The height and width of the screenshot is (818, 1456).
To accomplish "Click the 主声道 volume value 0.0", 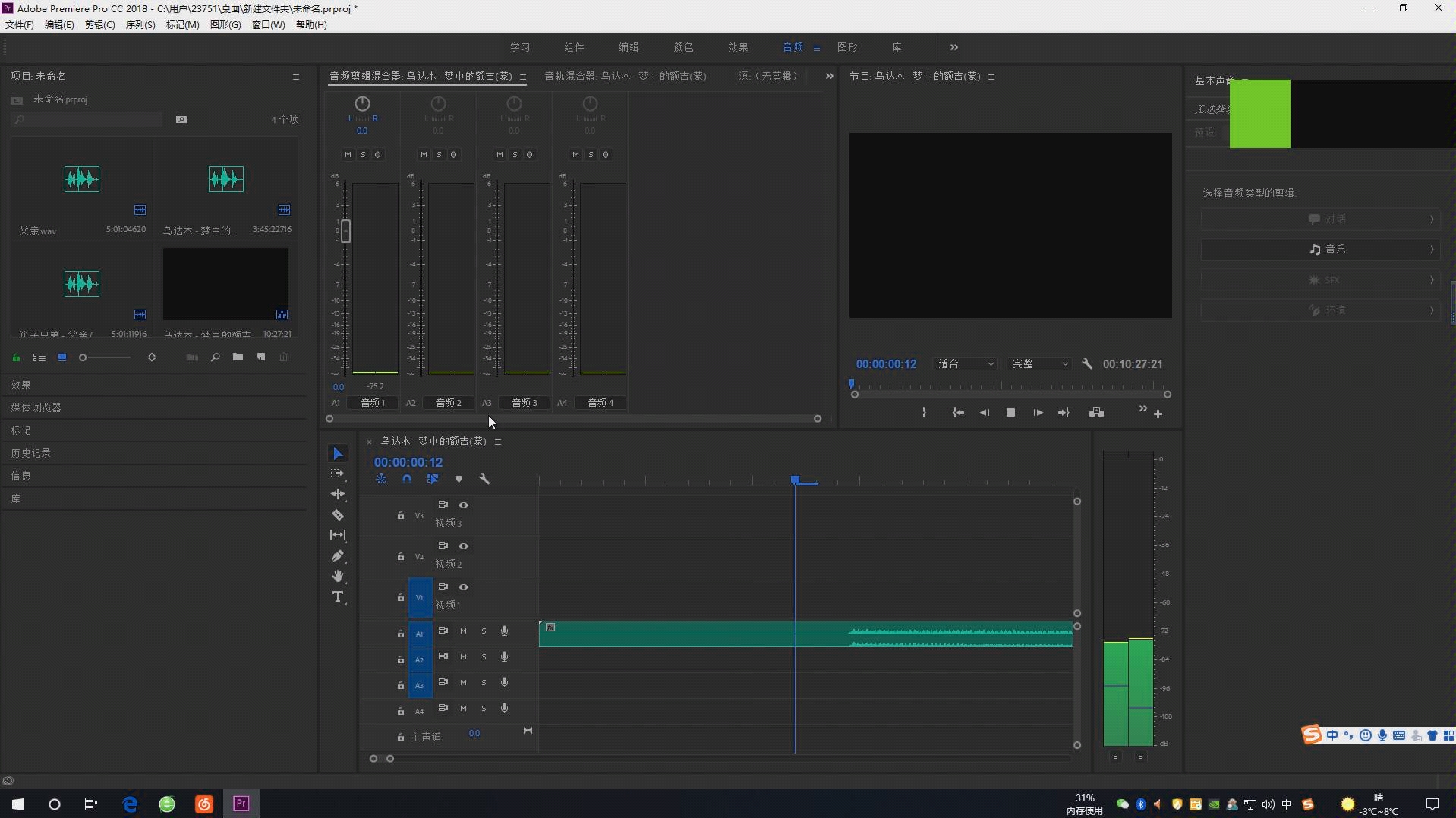I will point(474,733).
